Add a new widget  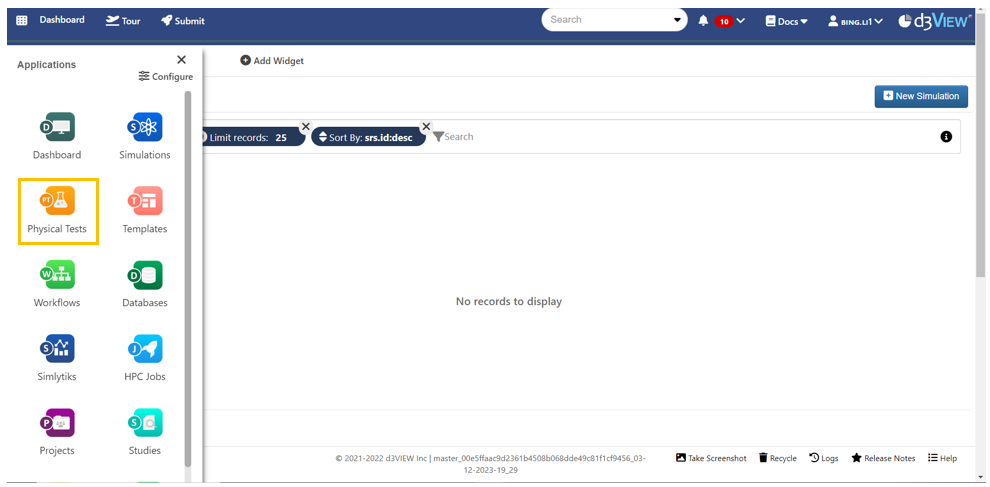coord(272,61)
